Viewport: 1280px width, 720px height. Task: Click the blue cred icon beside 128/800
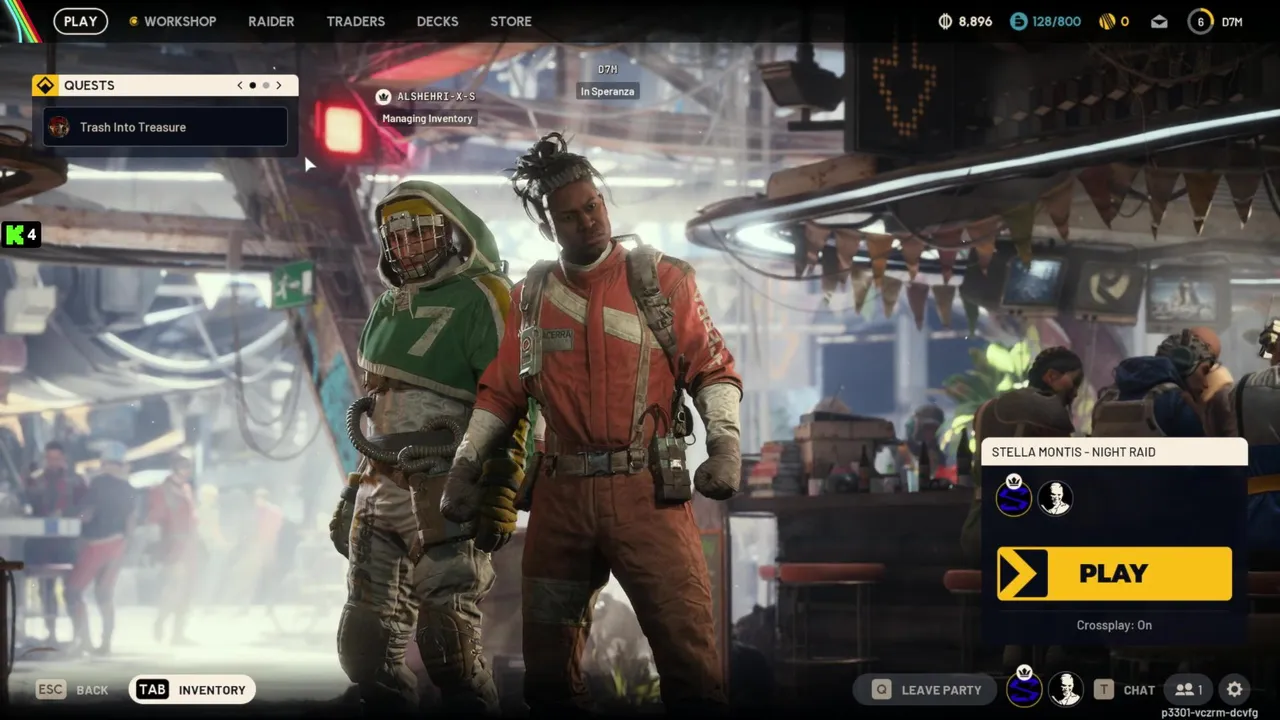(x=1018, y=21)
